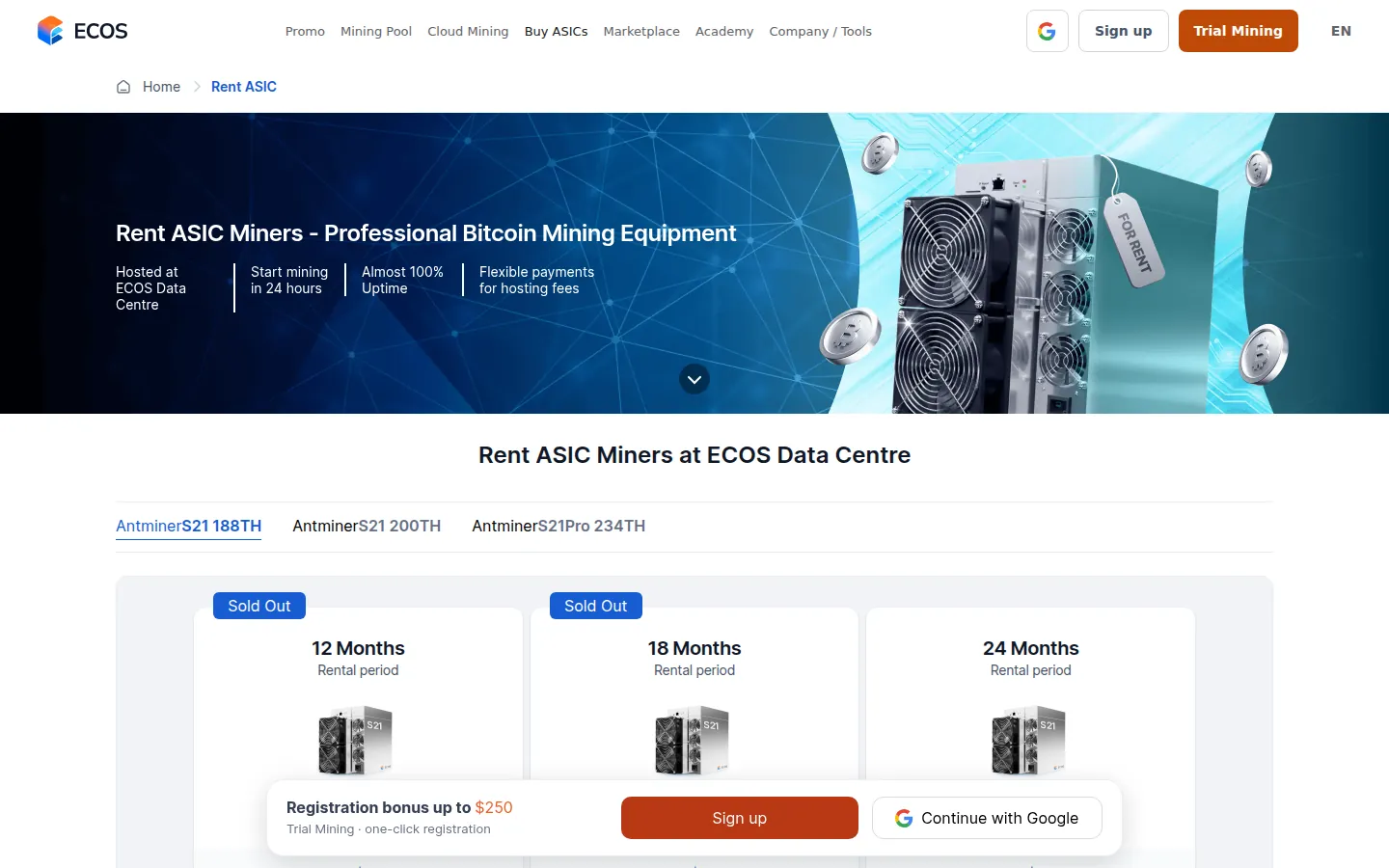Click the down chevron in hero banner
The image size is (1389, 868).
click(x=694, y=379)
